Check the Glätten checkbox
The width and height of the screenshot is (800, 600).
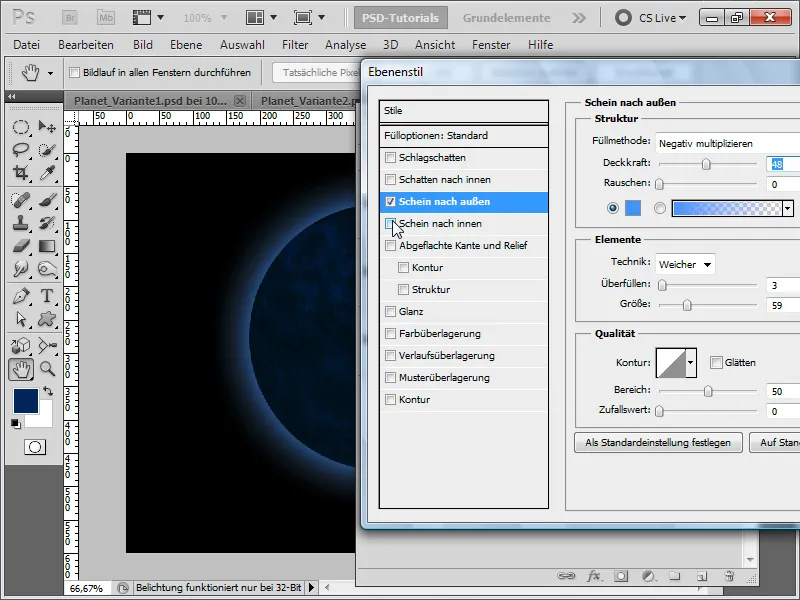716,363
